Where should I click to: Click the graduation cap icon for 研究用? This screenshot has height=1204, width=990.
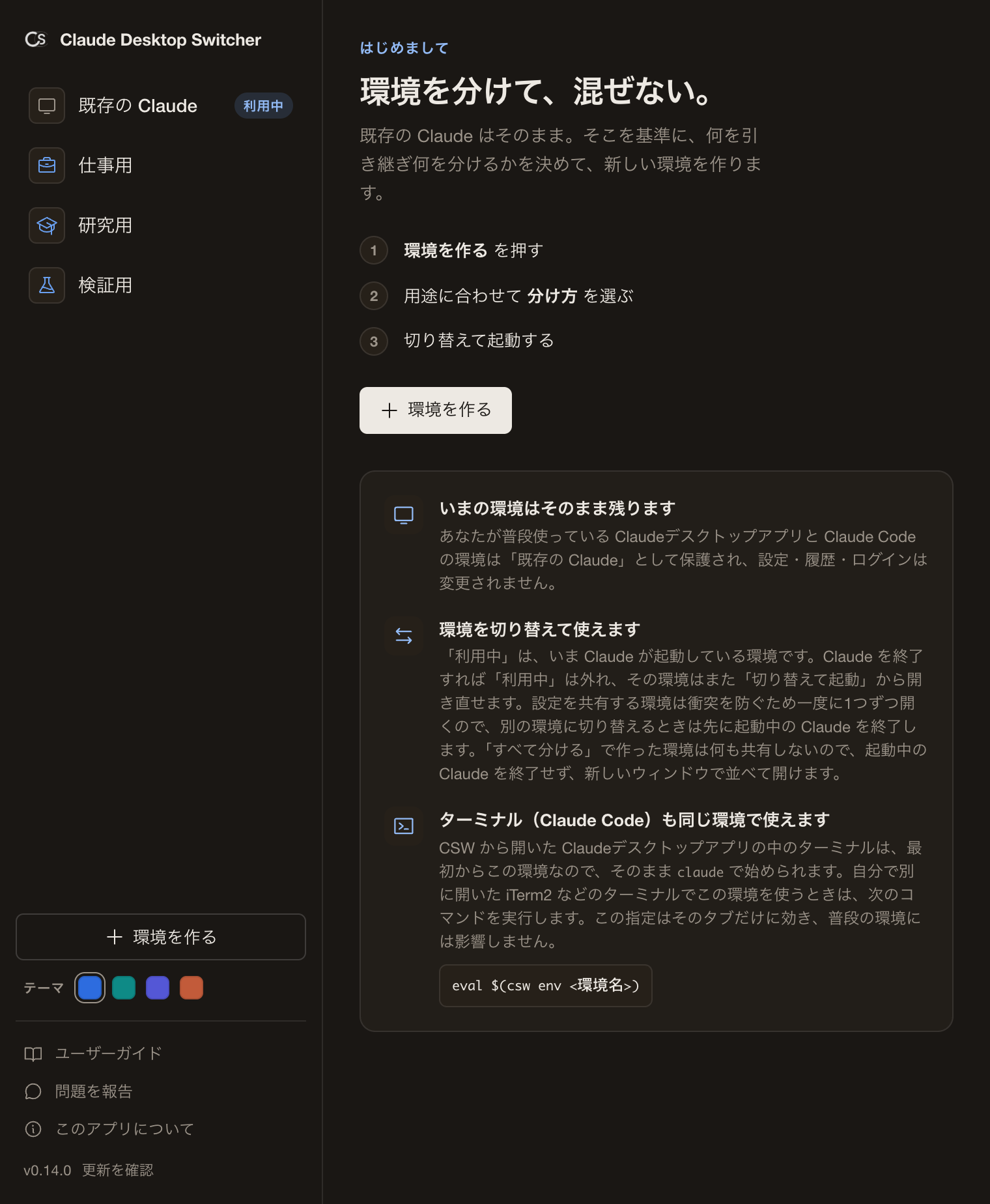47,225
